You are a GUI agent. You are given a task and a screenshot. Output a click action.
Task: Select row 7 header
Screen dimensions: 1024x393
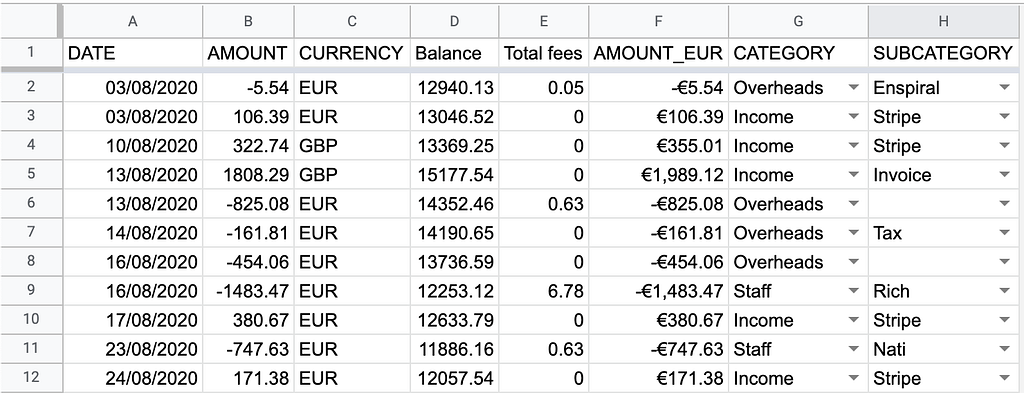(31, 232)
